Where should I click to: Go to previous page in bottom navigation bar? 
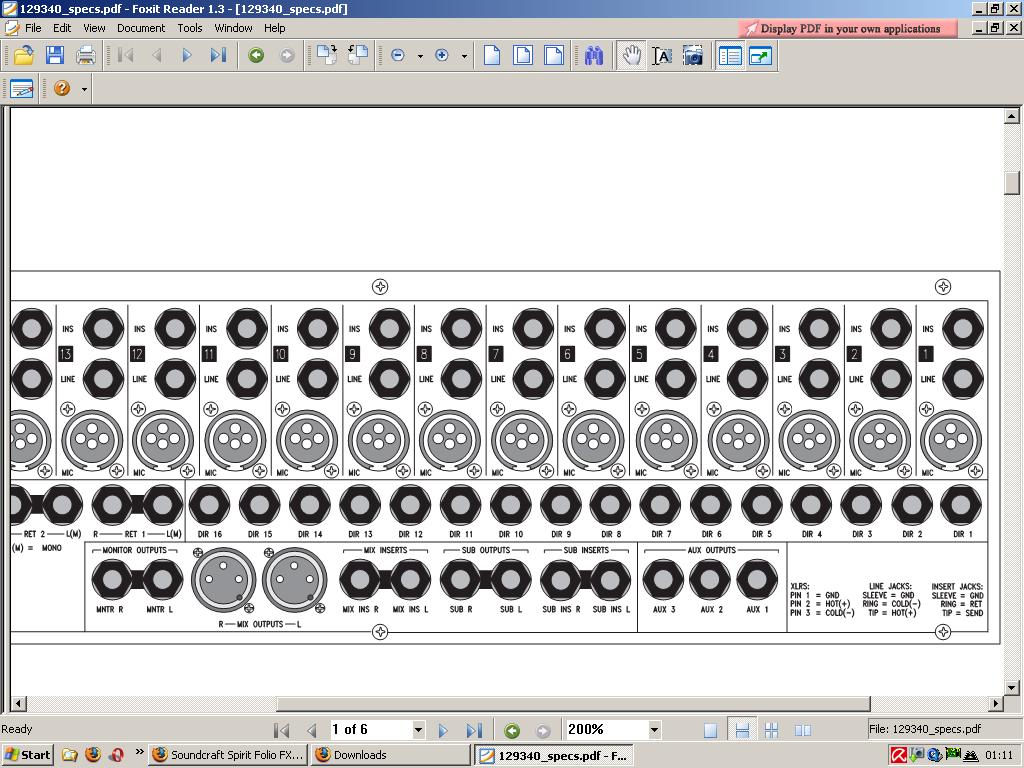point(312,730)
